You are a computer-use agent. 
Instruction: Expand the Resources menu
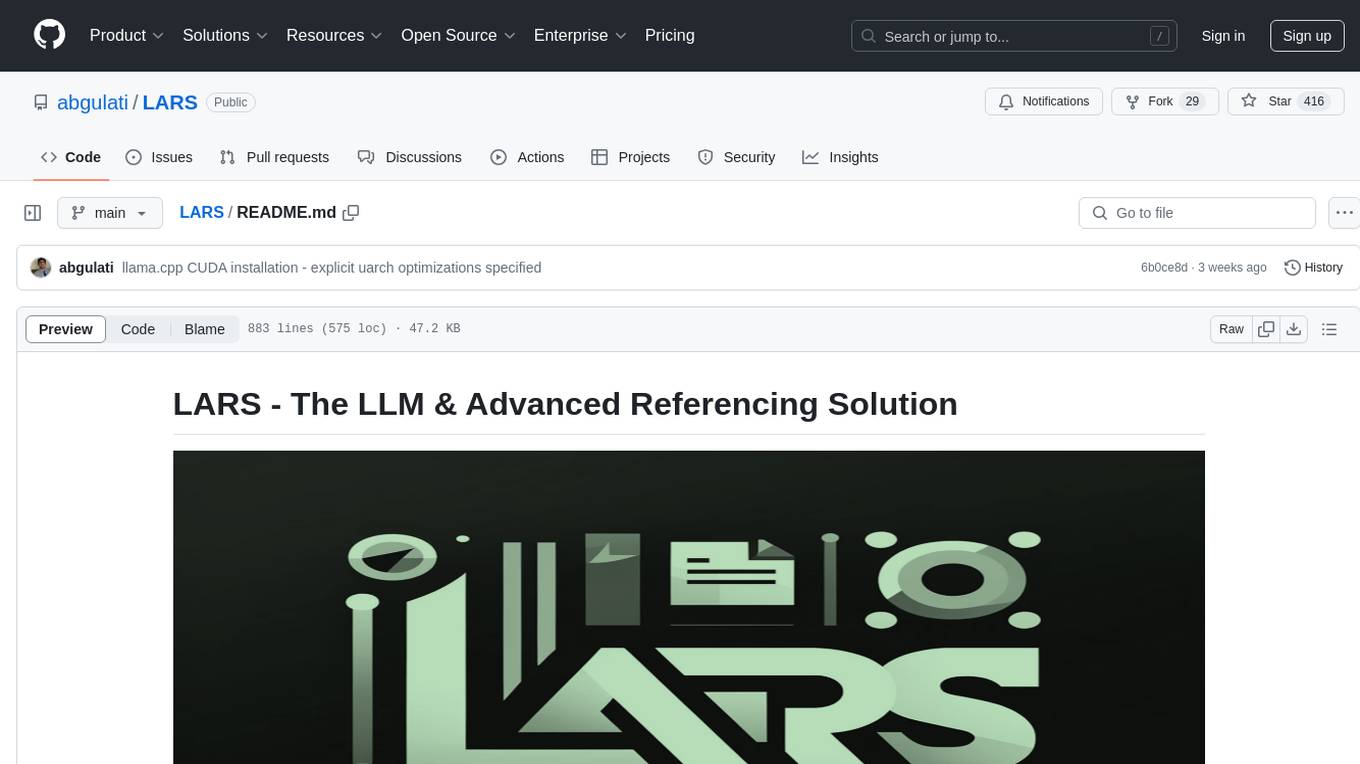(334, 35)
